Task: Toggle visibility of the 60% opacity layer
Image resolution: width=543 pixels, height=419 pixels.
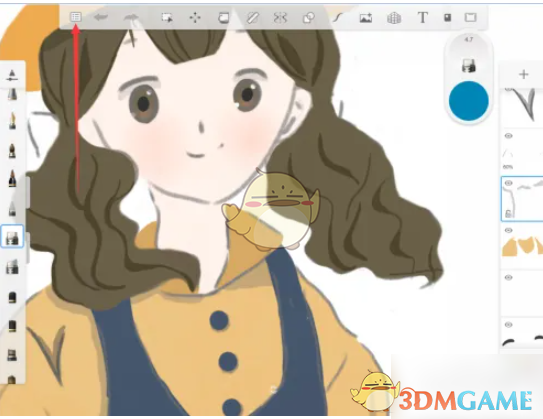Action: (x=508, y=136)
